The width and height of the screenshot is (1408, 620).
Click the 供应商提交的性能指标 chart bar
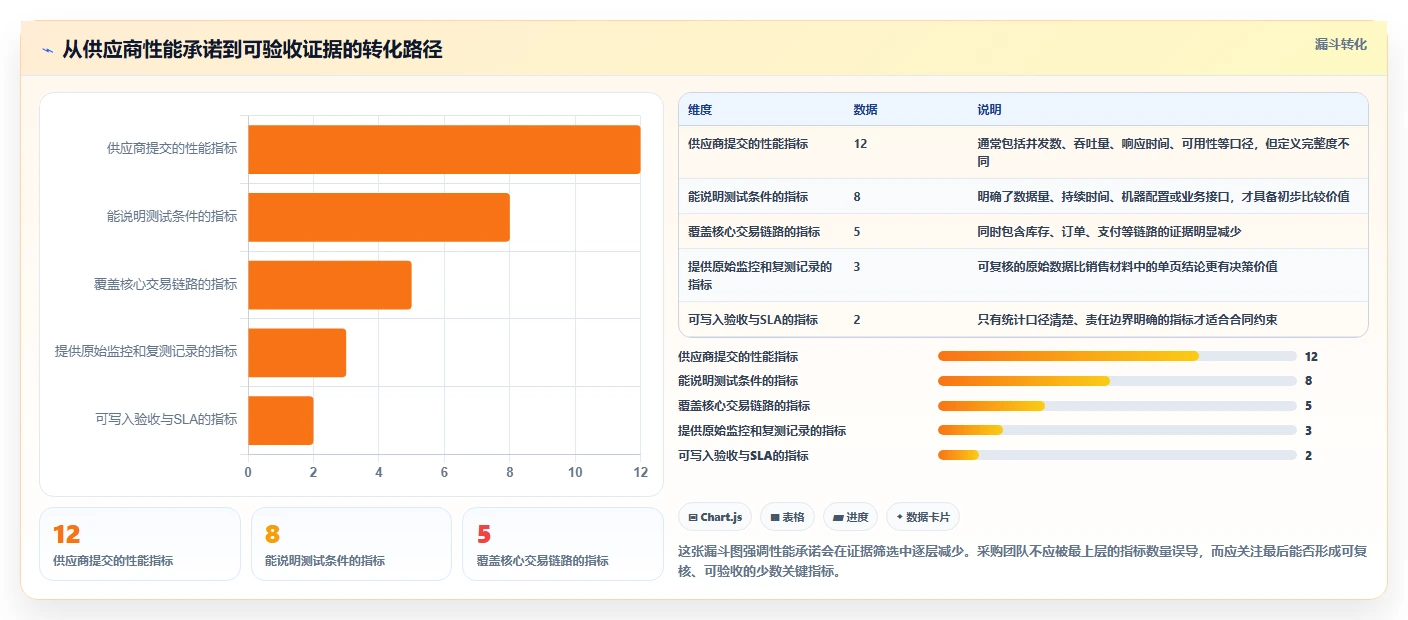(444, 149)
